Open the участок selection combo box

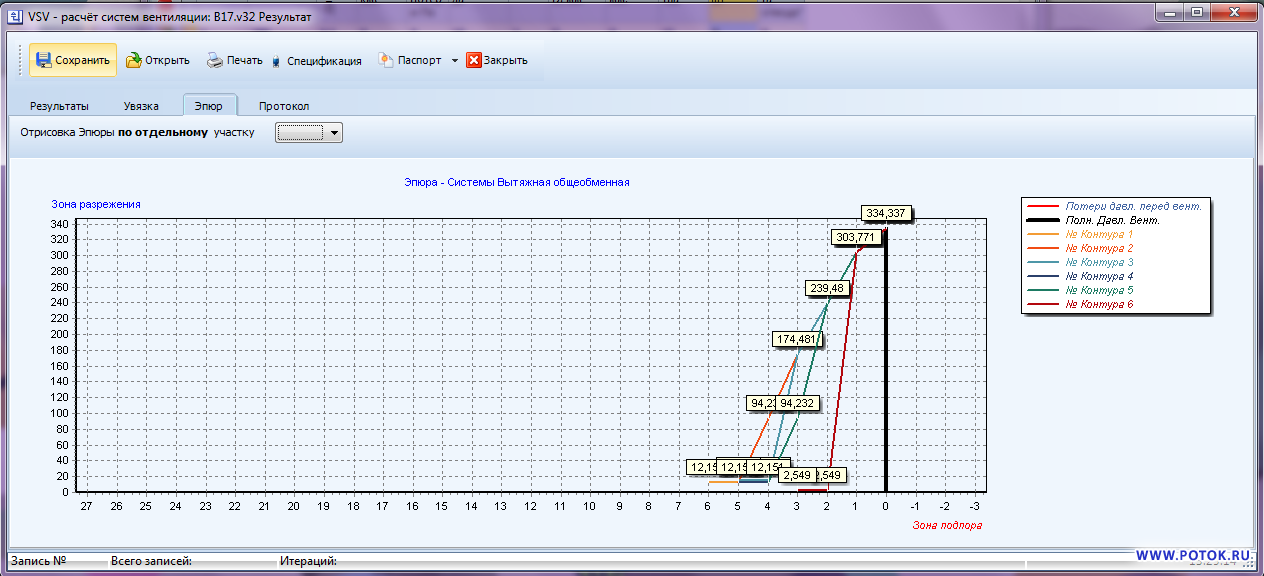pyautogui.click(x=308, y=132)
